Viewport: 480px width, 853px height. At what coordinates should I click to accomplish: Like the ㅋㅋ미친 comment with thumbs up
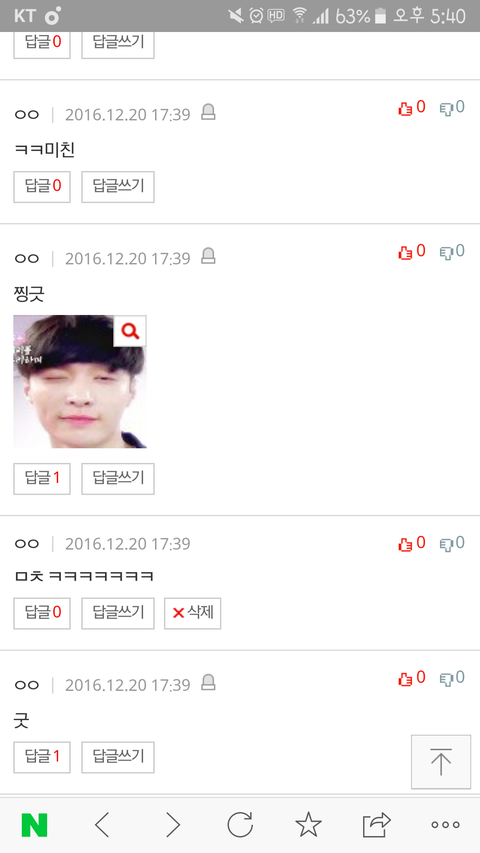(411, 108)
